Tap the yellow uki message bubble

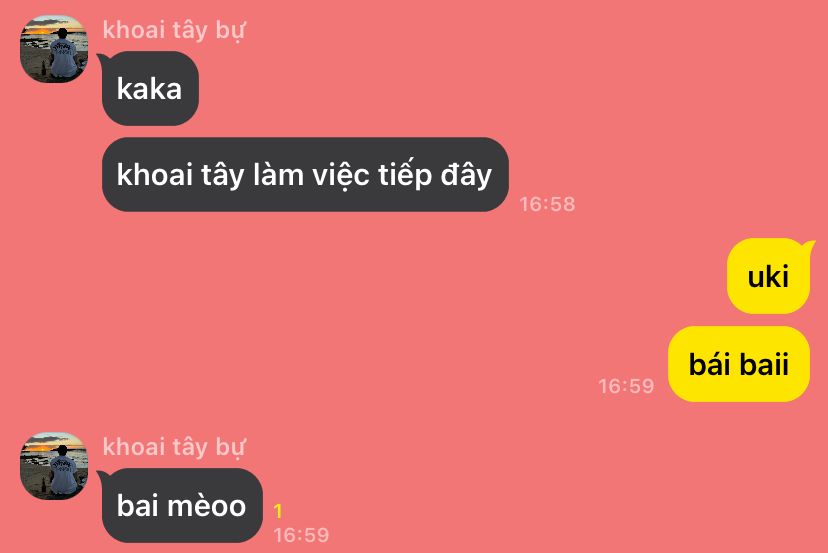click(768, 276)
